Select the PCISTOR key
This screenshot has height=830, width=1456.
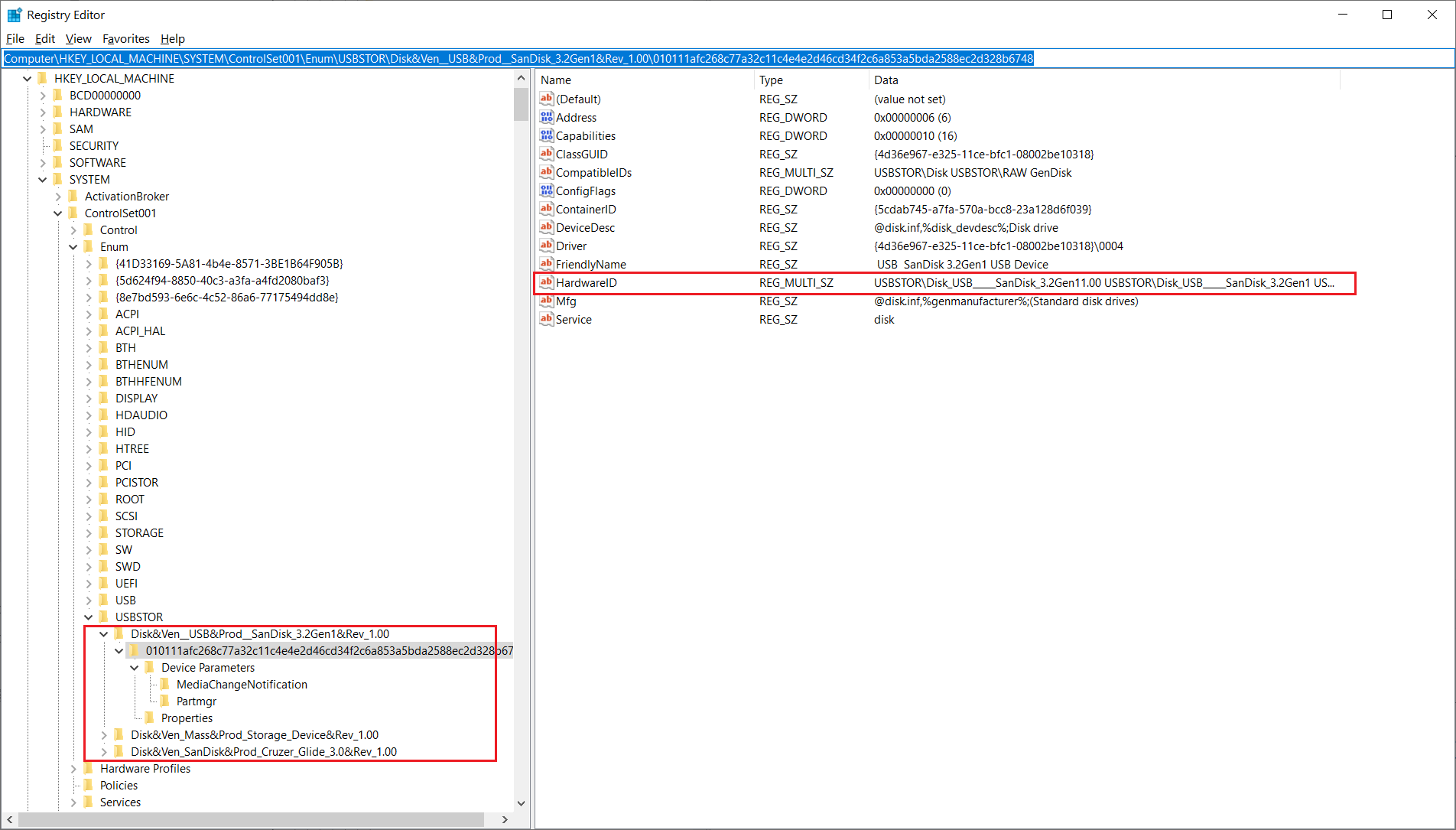point(137,482)
